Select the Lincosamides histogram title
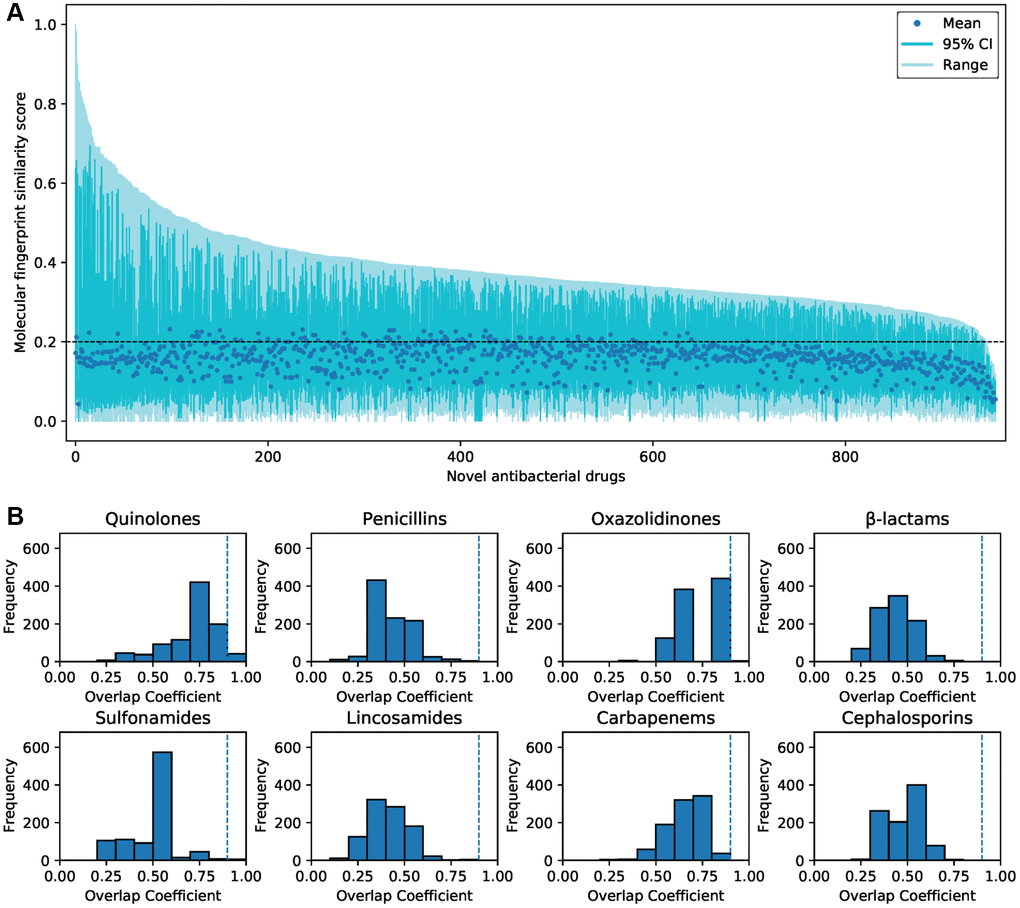Screen dimensions: 1020x908 coord(404,719)
